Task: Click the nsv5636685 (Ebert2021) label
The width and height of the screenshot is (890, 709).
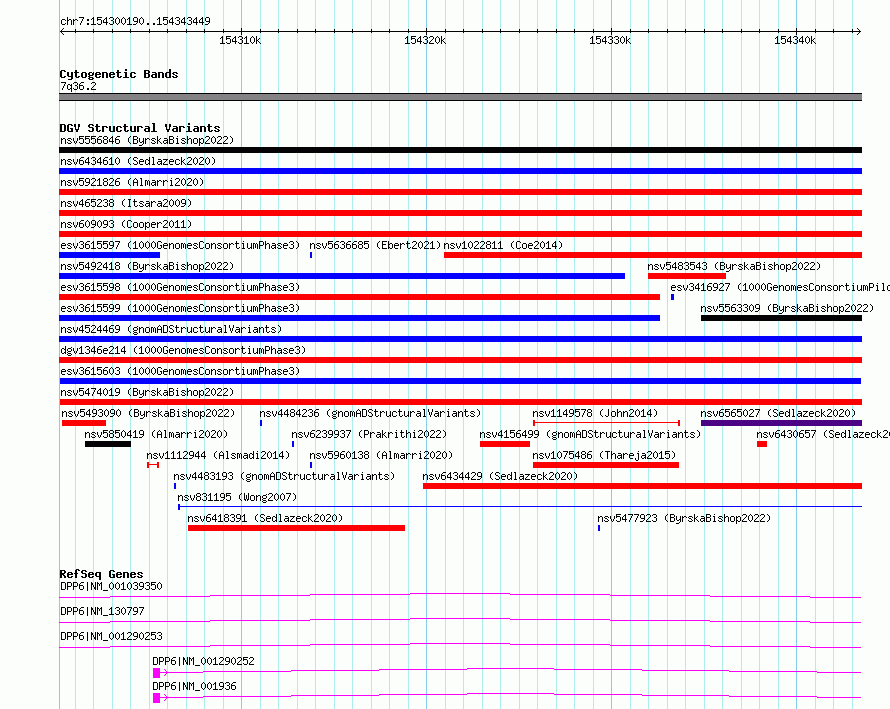Action: pyautogui.click(x=375, y=245)
